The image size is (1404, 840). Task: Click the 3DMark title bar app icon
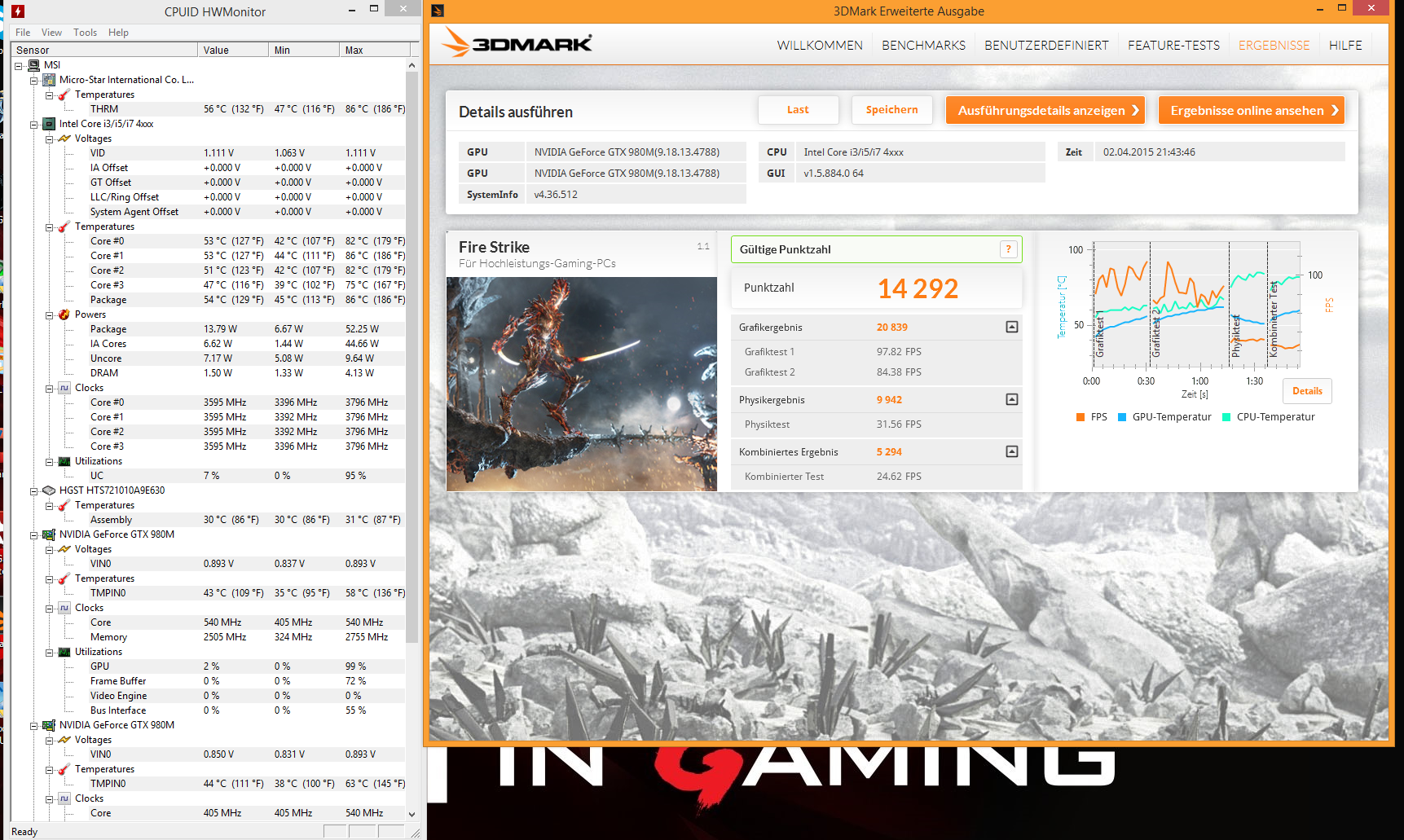click(x=438, y=11)
